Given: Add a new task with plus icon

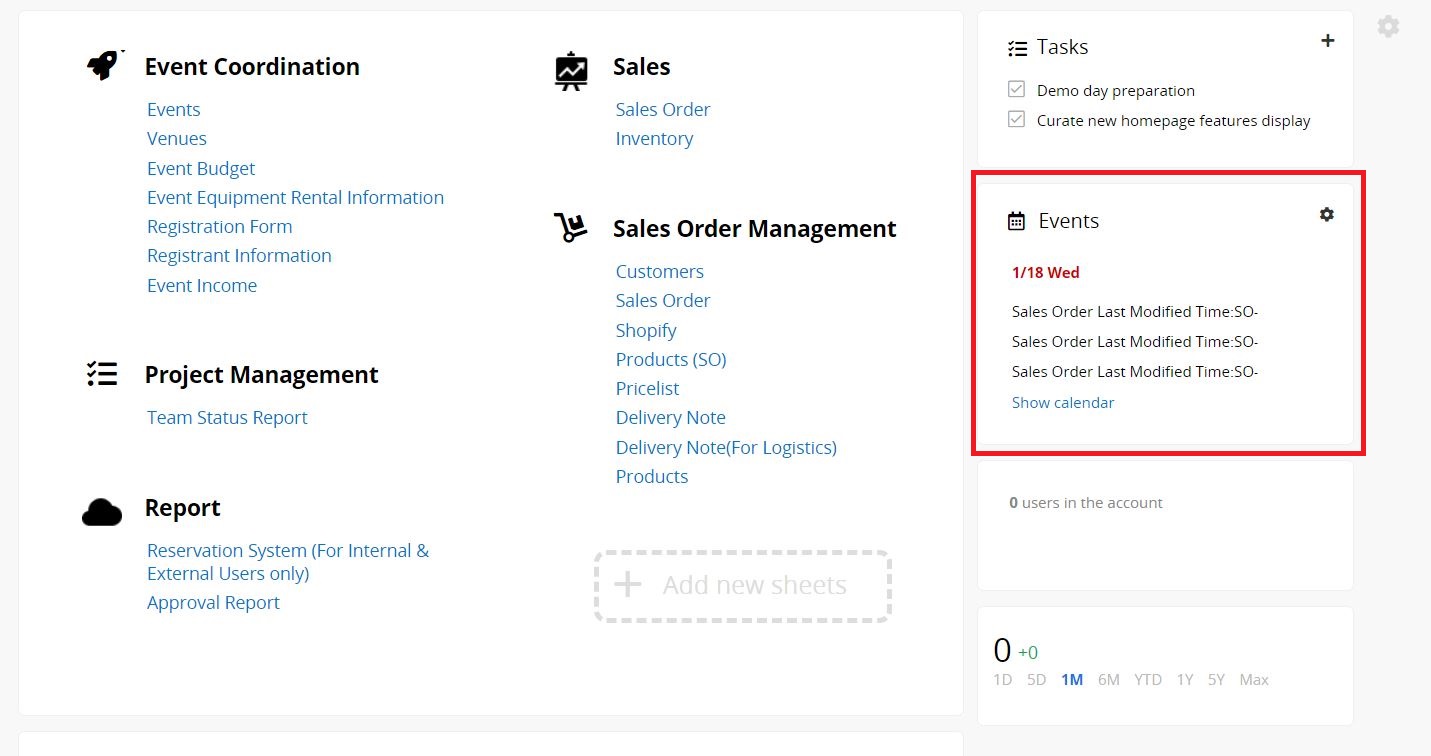Looking at the screenshot, I should coord(1328,41).
